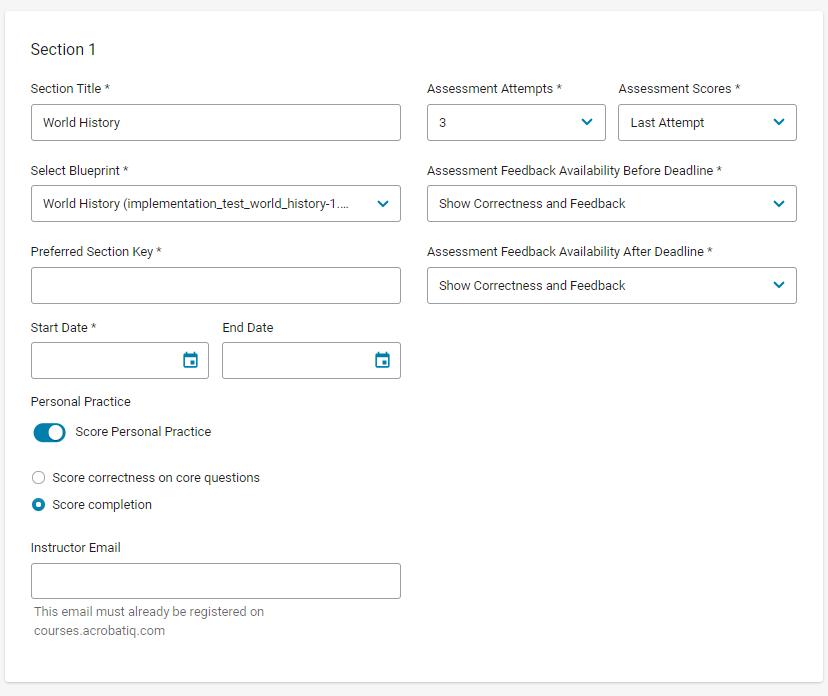Open the Assessment Scores dropdown

[x=707, y=123]
